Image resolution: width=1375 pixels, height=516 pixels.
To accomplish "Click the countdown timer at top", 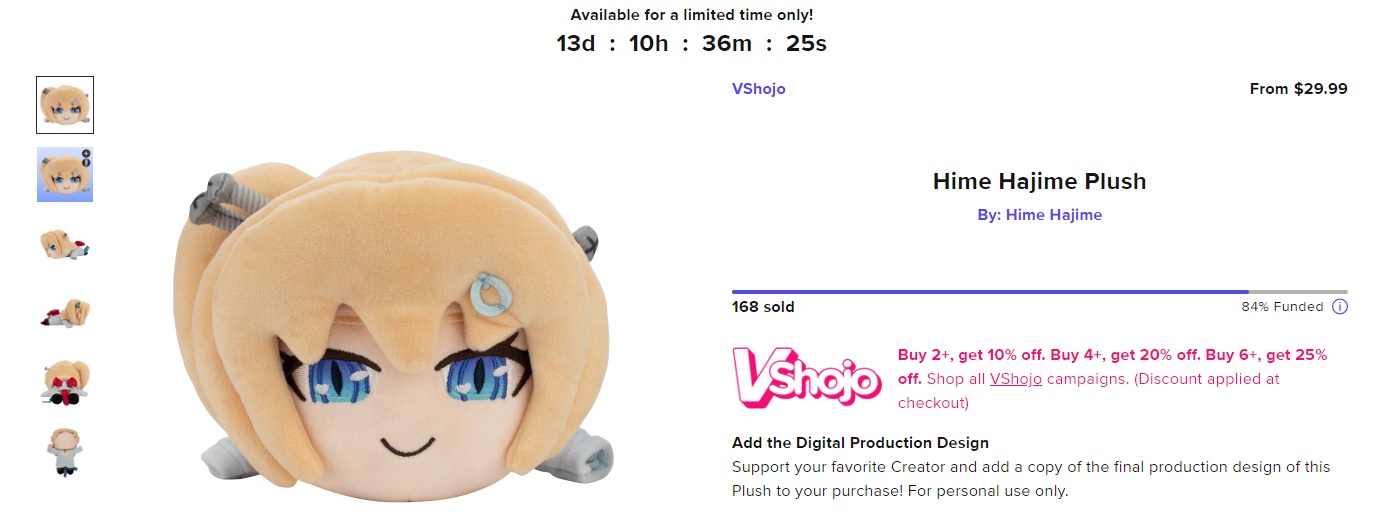I will pyautogui.click(x=691, y=44).
